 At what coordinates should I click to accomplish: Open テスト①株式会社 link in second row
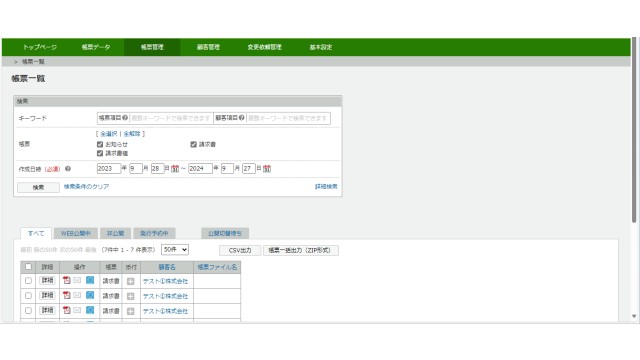[165, 296]
